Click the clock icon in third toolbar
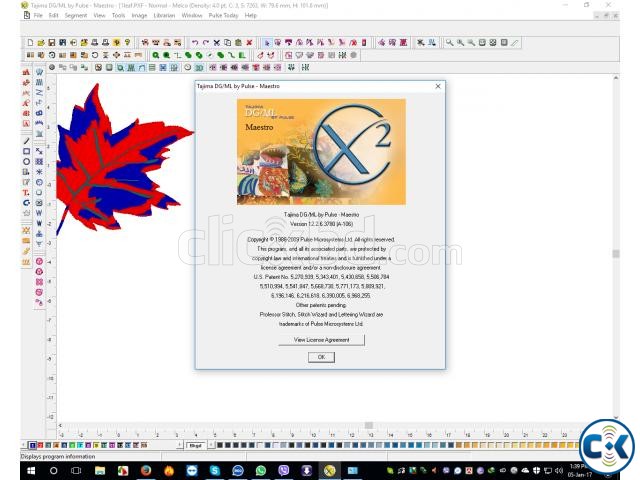 [187, 67]
